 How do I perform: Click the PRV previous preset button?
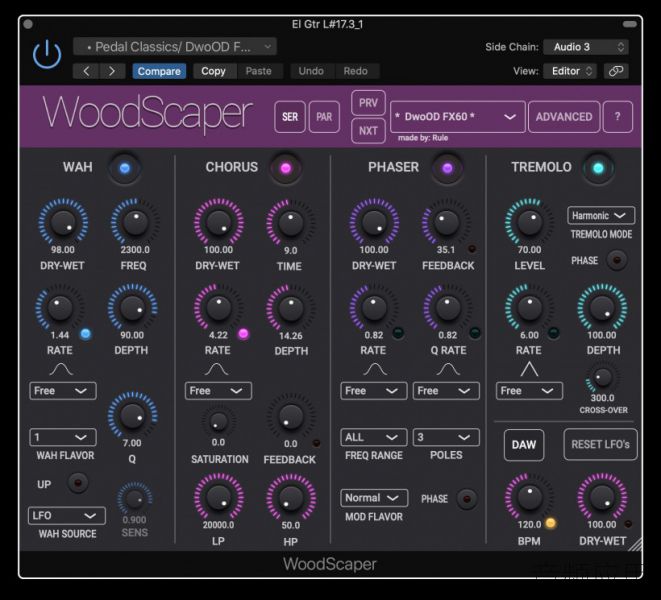[x=368, y=102]
